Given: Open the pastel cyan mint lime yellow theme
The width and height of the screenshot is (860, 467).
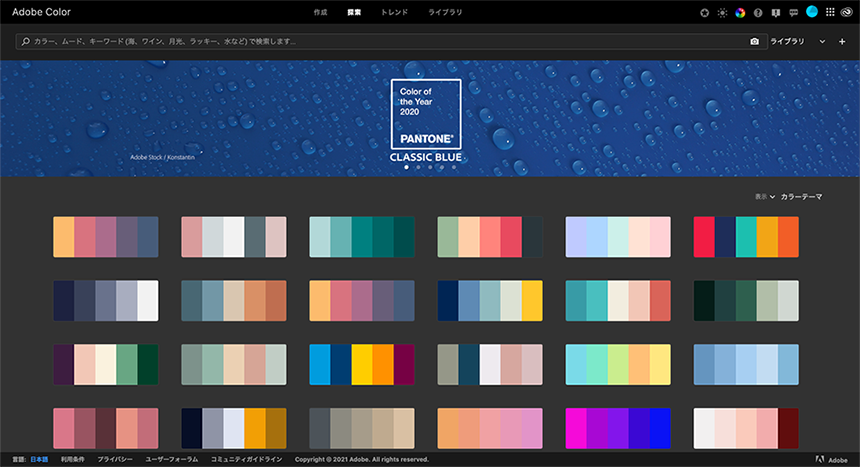Looking at the screenshot, I should pyautogui.click(x=618, y=364).
